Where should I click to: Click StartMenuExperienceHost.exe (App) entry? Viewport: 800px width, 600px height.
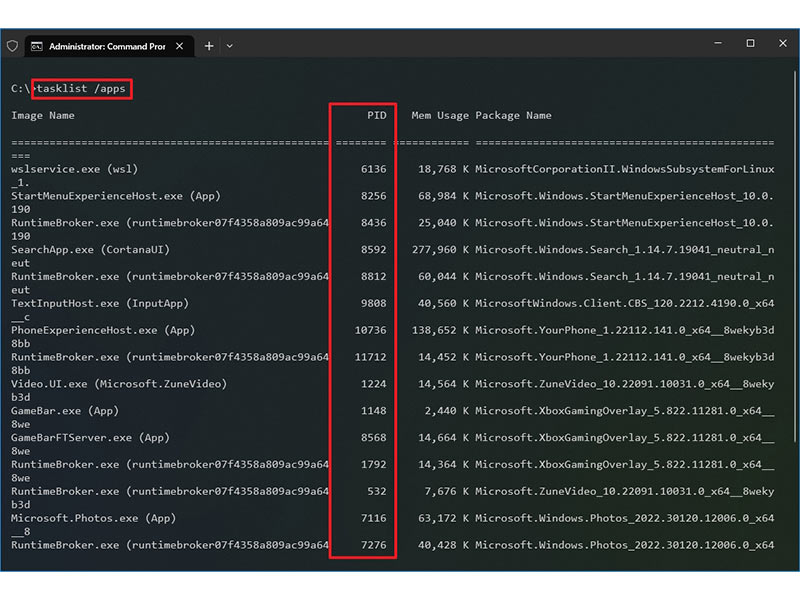click(x=116, y=196)
